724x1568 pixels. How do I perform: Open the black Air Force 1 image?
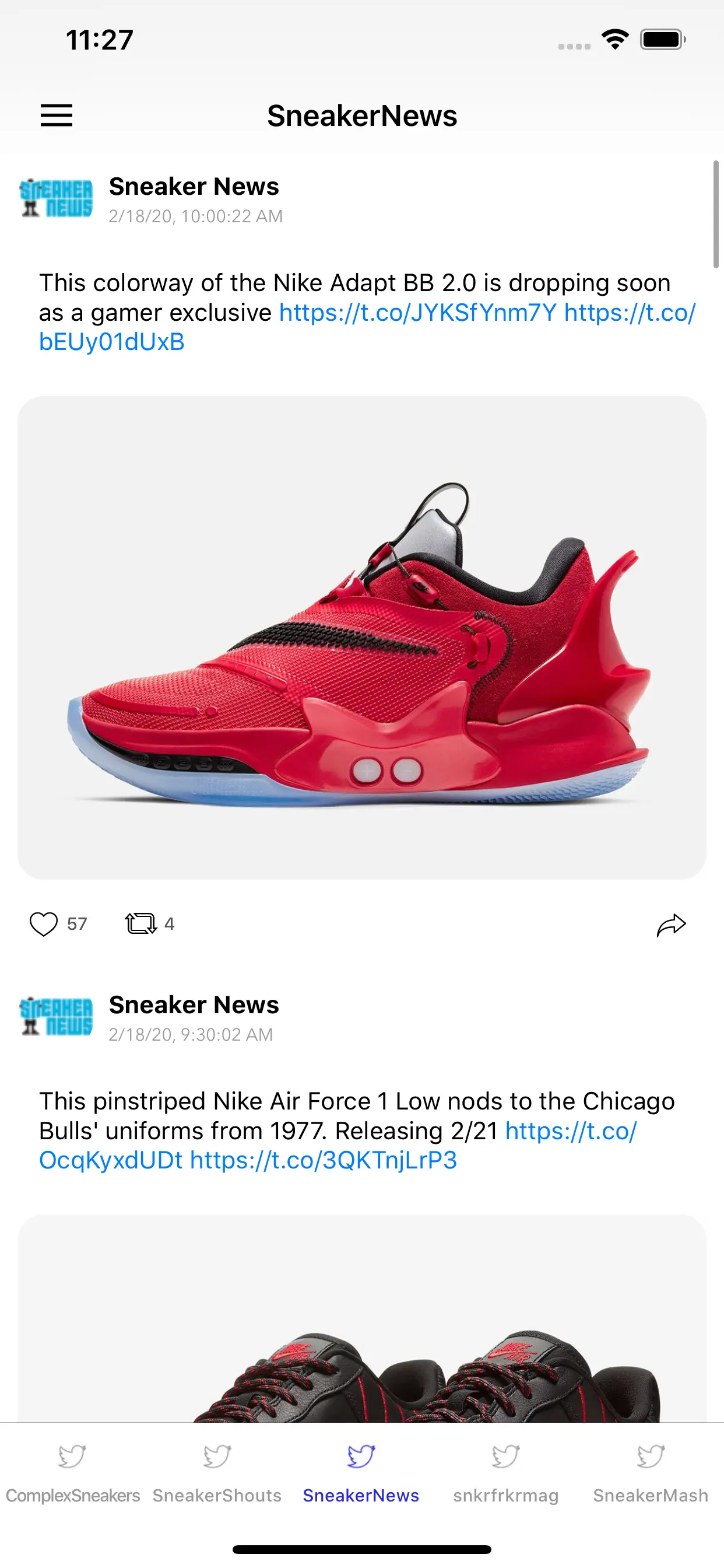[362, 1318]
